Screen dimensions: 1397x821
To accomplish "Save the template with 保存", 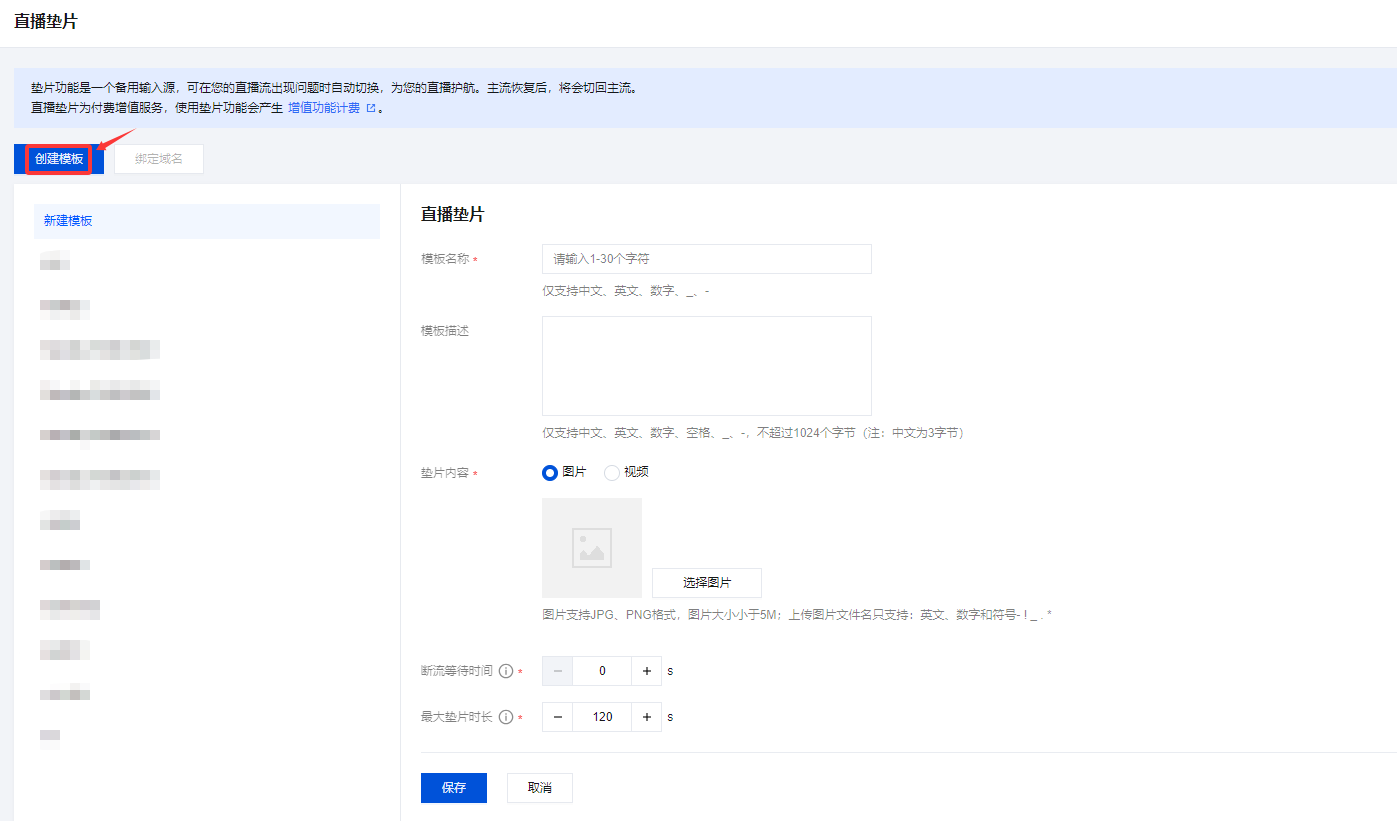I will 453,788.
